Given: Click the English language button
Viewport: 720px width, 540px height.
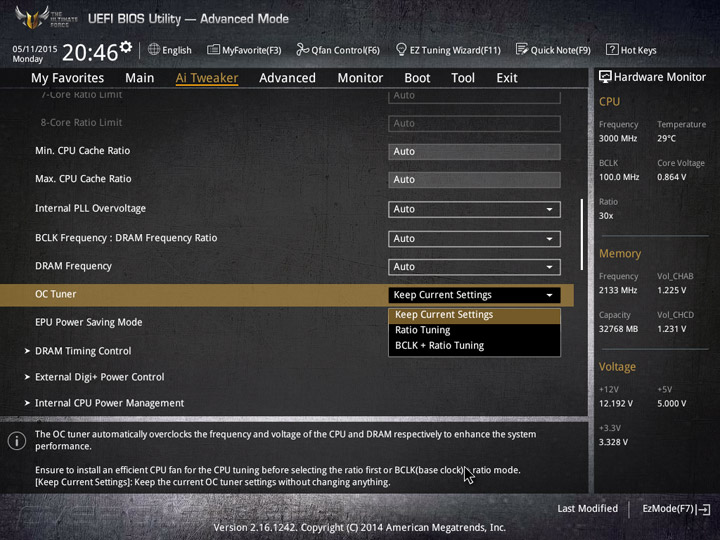Looking at the screenshot, I should click(x=169, y=50).
